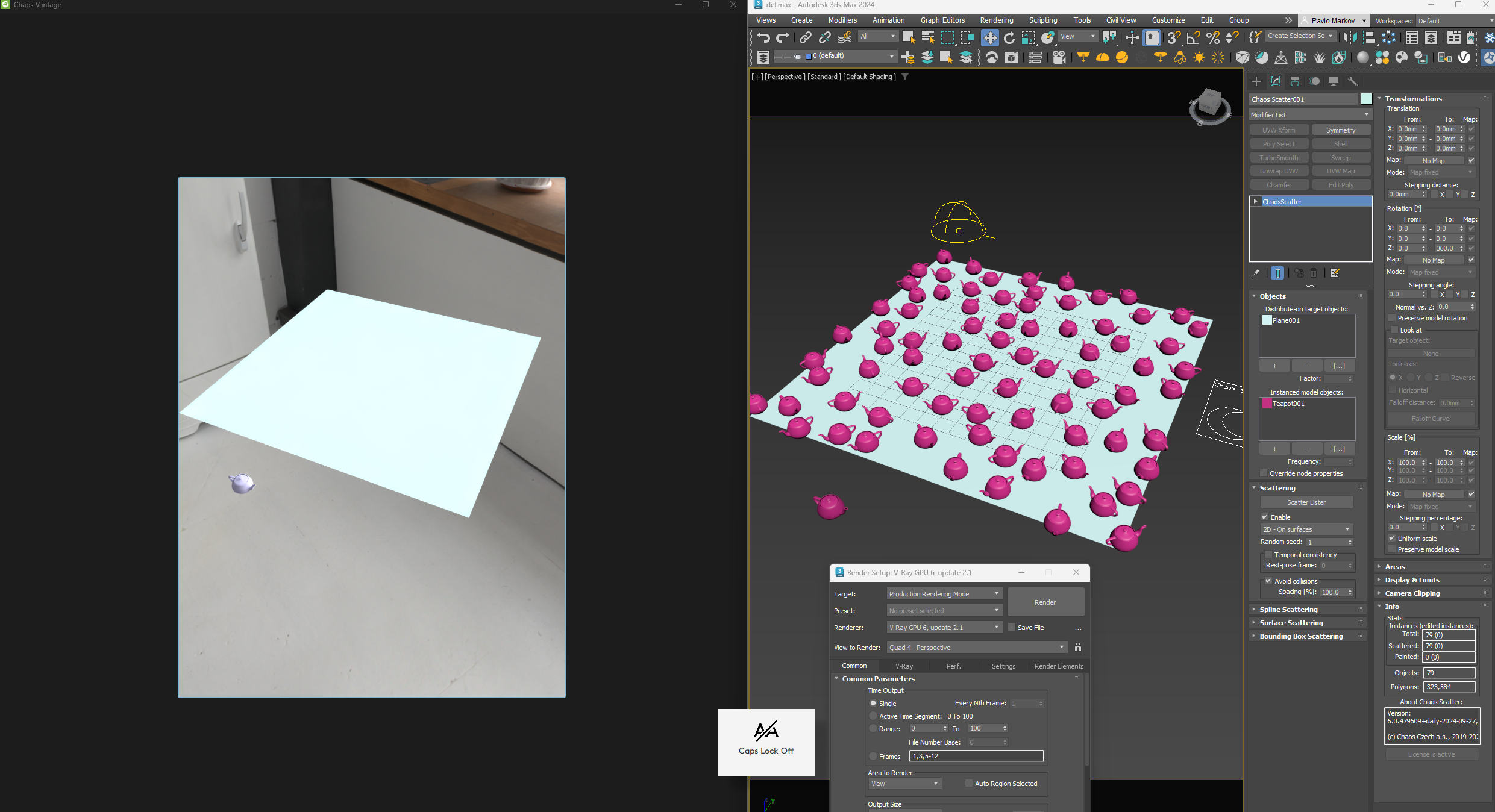Open the View to Render dropdown
The image size is (1495, 812).
click(x=977, y=648)
